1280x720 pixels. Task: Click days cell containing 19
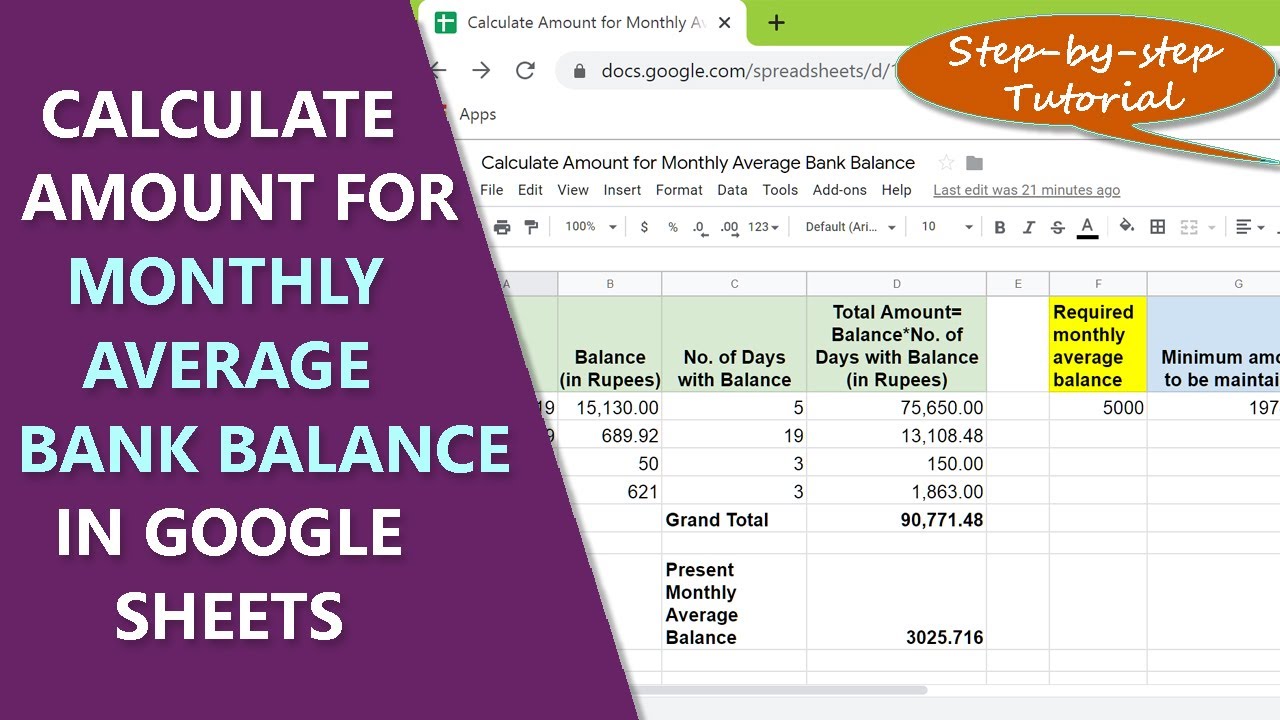pos(734,435)
